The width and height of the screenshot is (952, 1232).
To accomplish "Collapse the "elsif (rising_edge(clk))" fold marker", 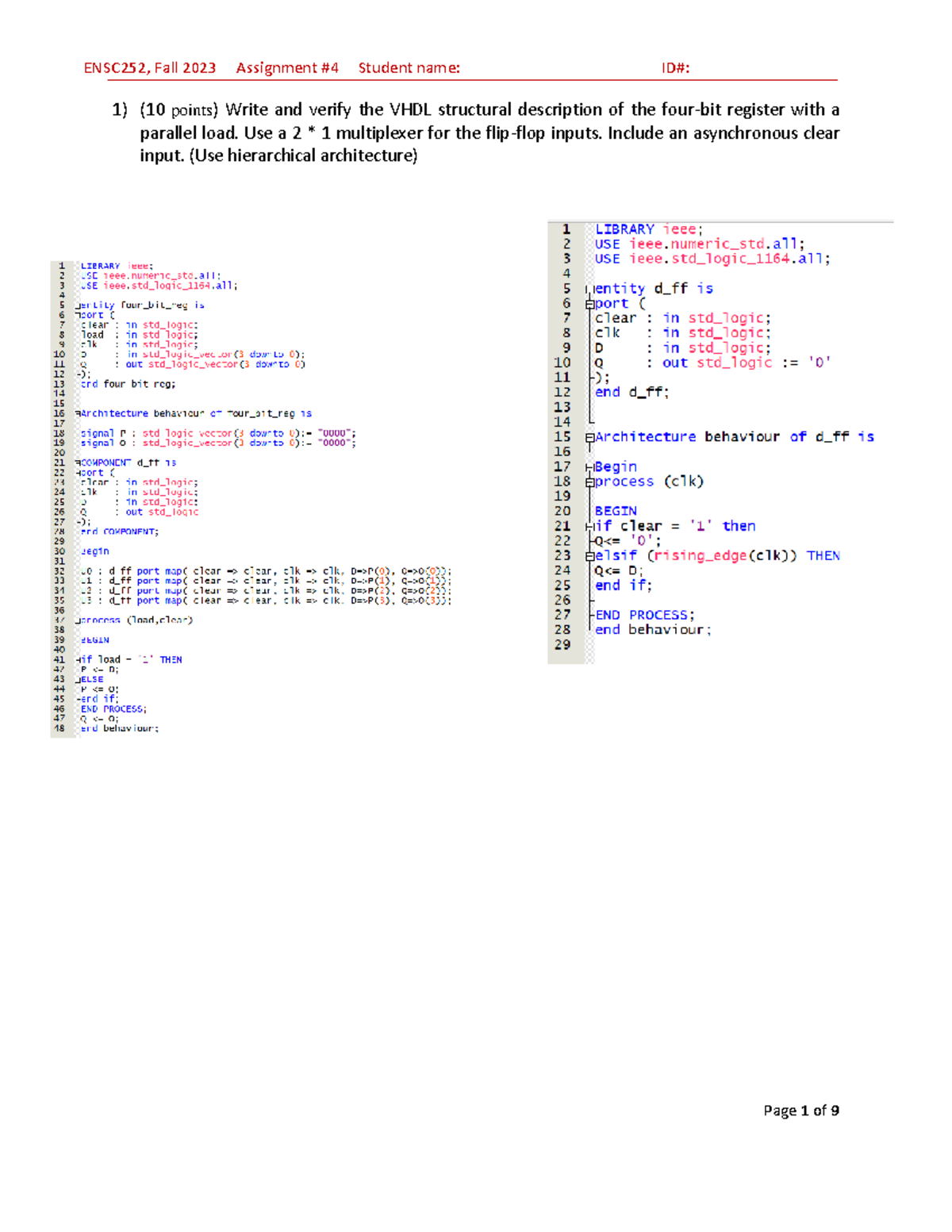I will [589, 556].
